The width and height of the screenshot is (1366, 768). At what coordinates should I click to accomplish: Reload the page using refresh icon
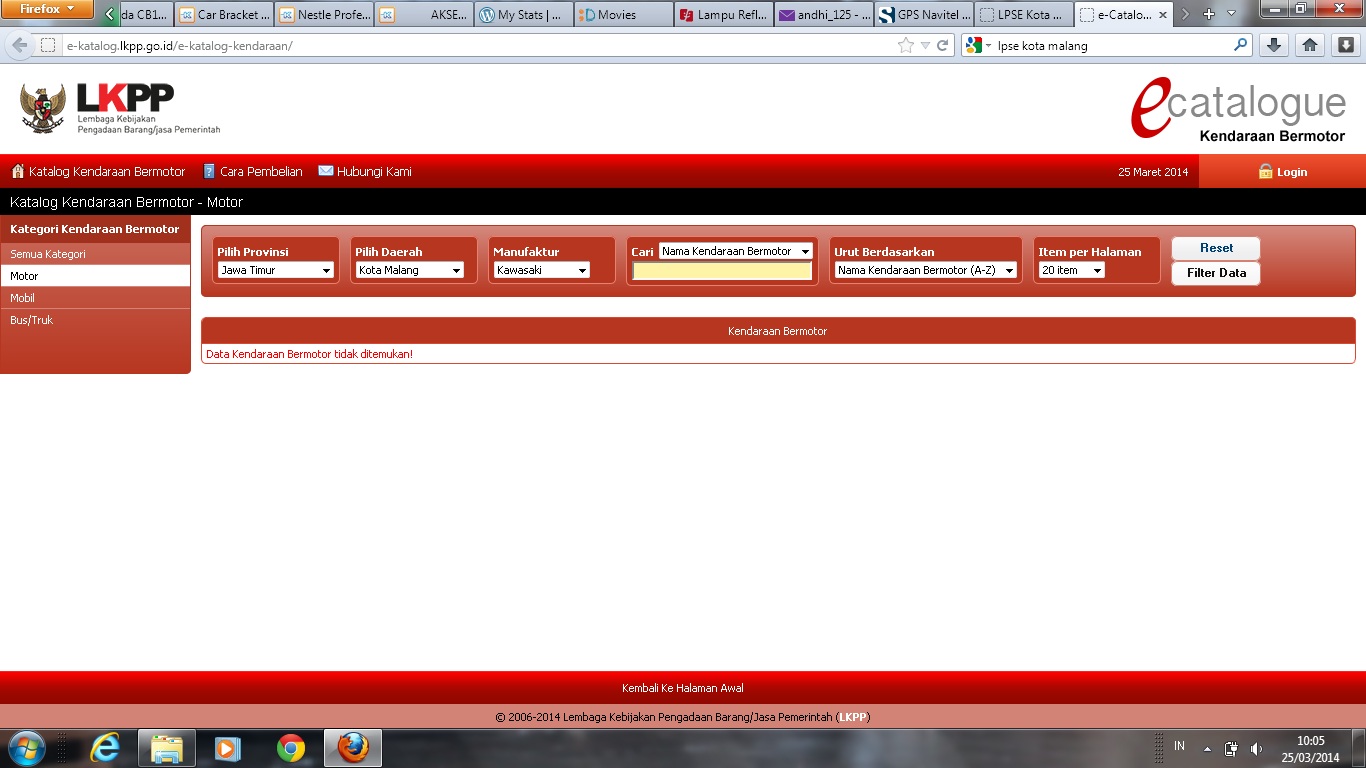tap(943, 46)
